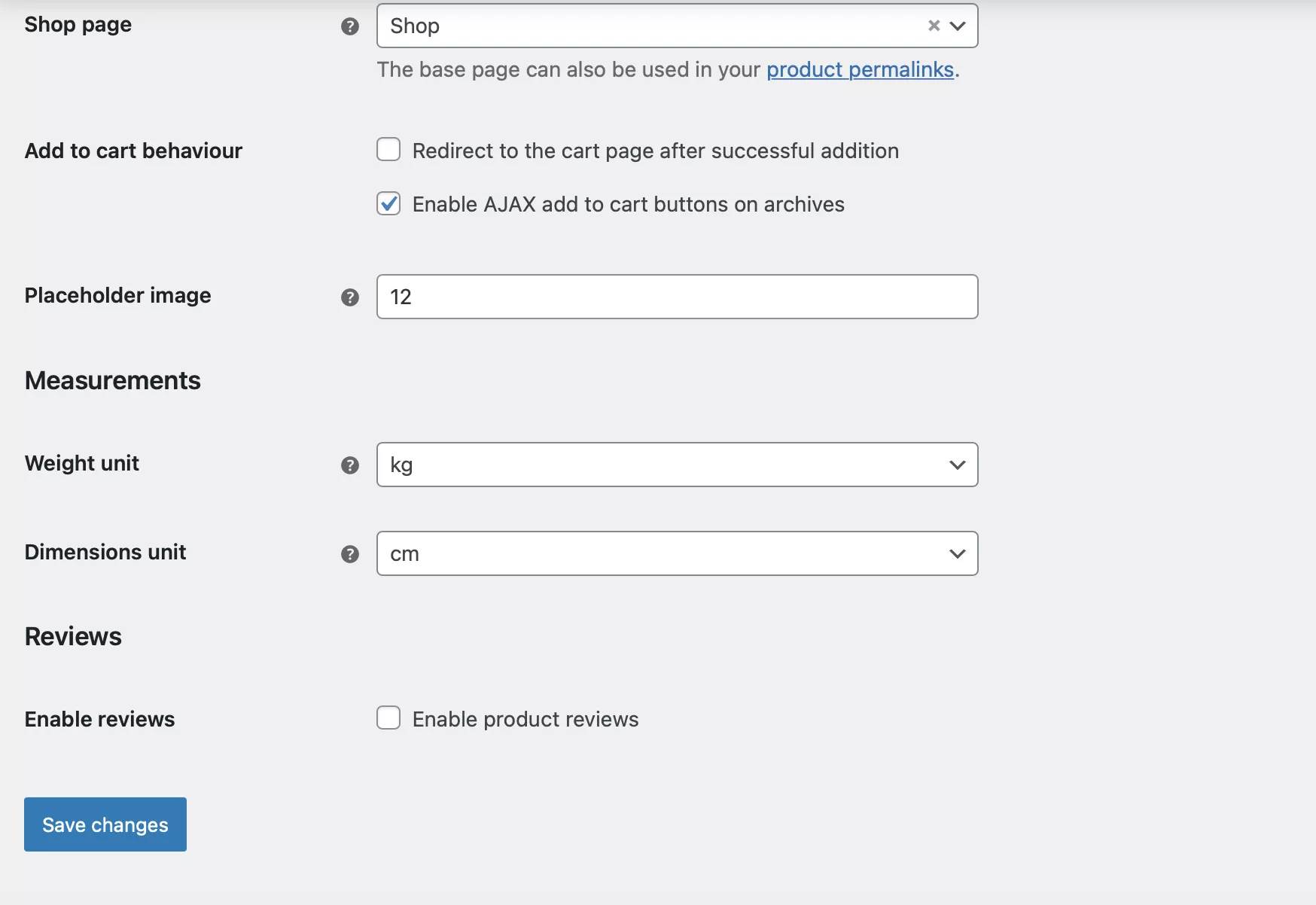Click the Dimensions unit label
1316x905 pixels.
pyautogui.click(x=105, y=552)
